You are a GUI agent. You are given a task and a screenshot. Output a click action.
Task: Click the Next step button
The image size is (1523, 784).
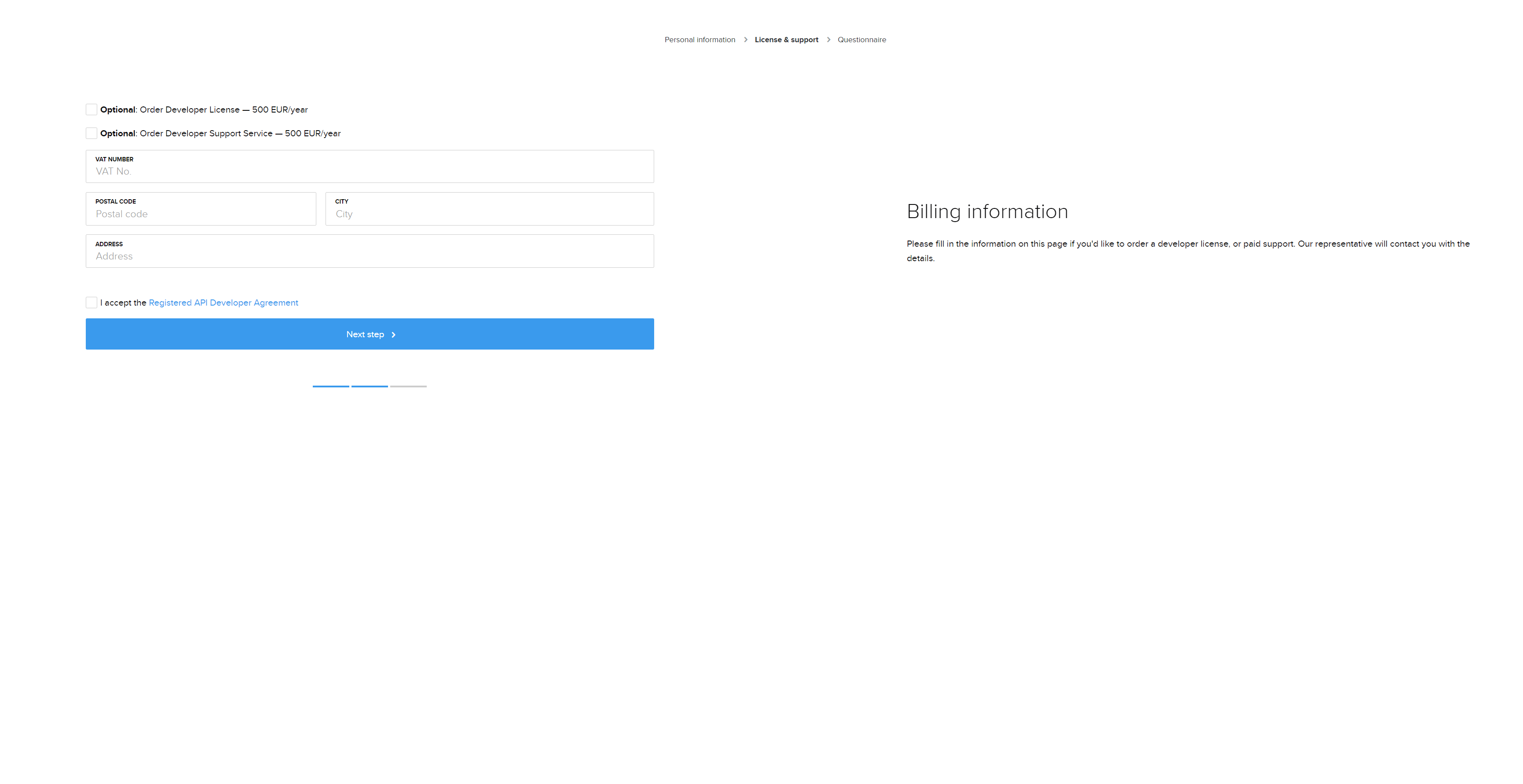tap(370, 334)
